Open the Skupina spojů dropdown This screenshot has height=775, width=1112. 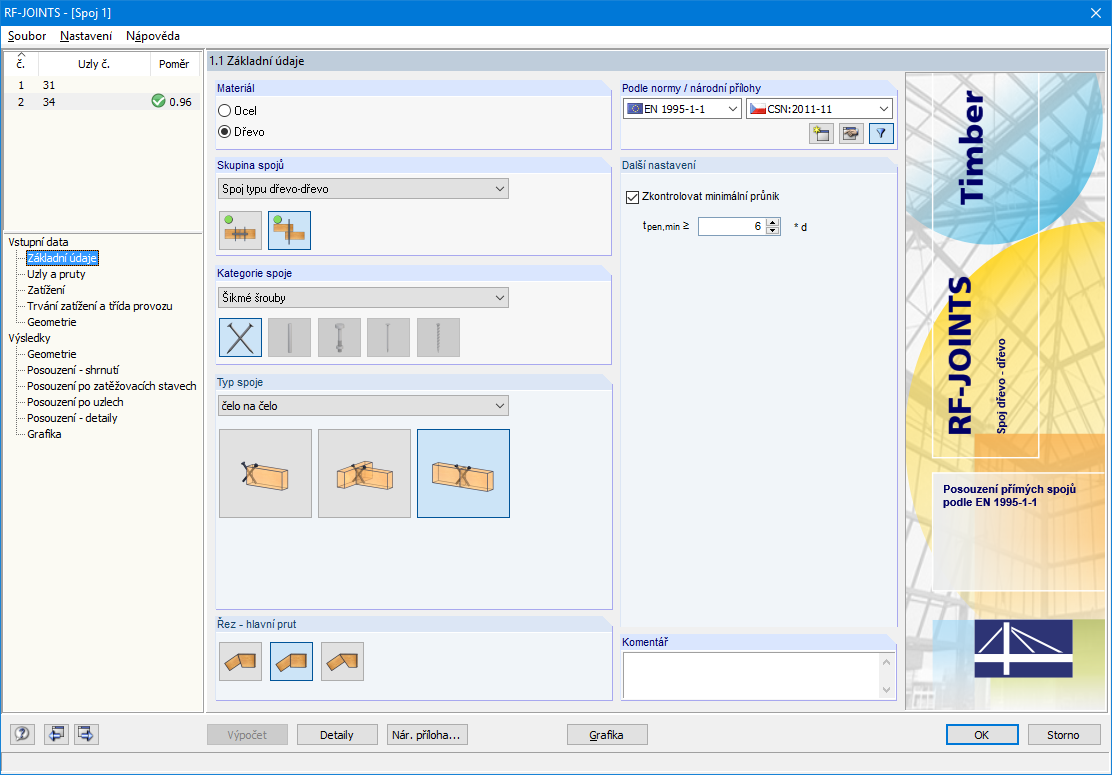(x=363, y=189)
